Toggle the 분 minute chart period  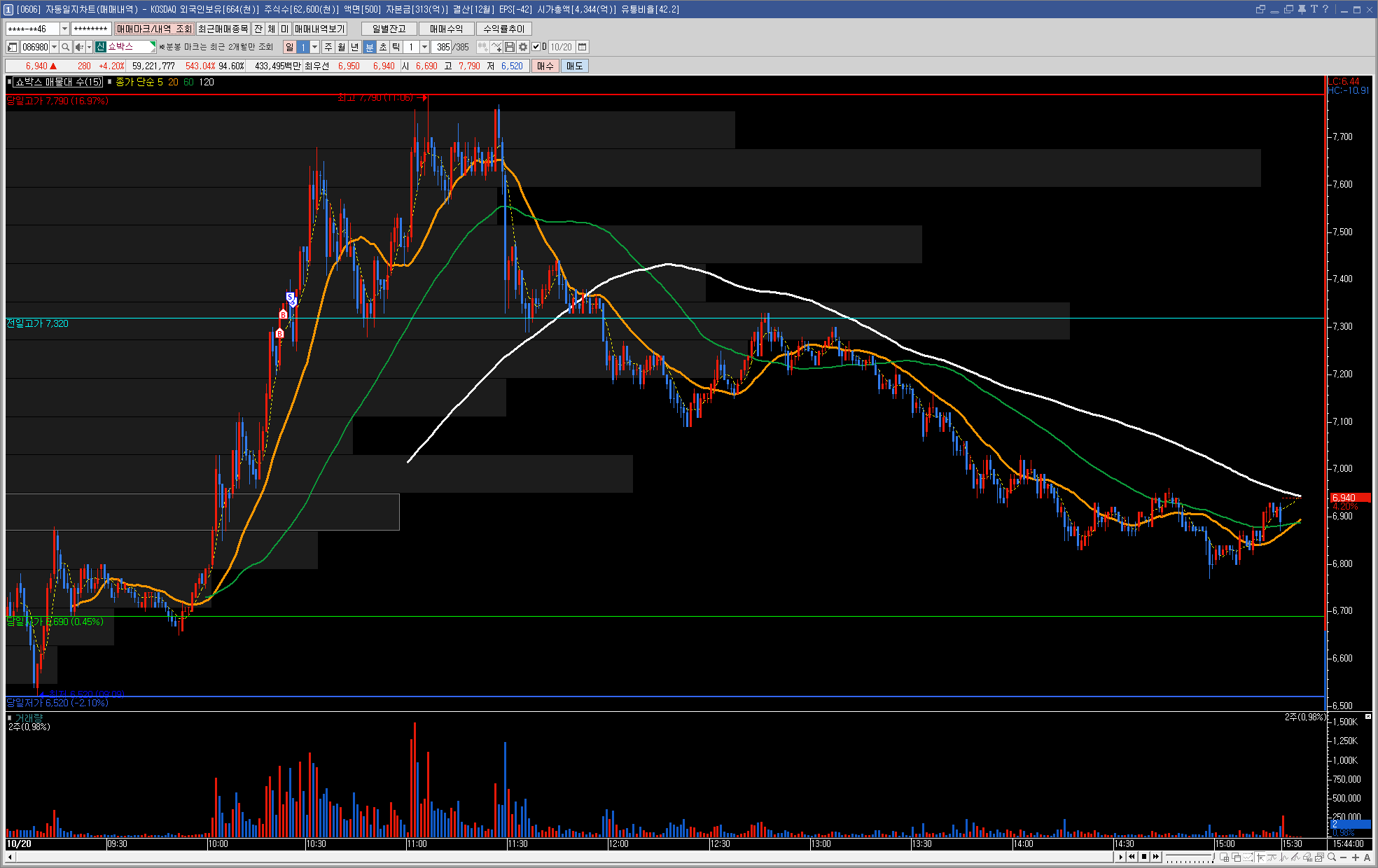pyautogui.click(x=370, y=47)
